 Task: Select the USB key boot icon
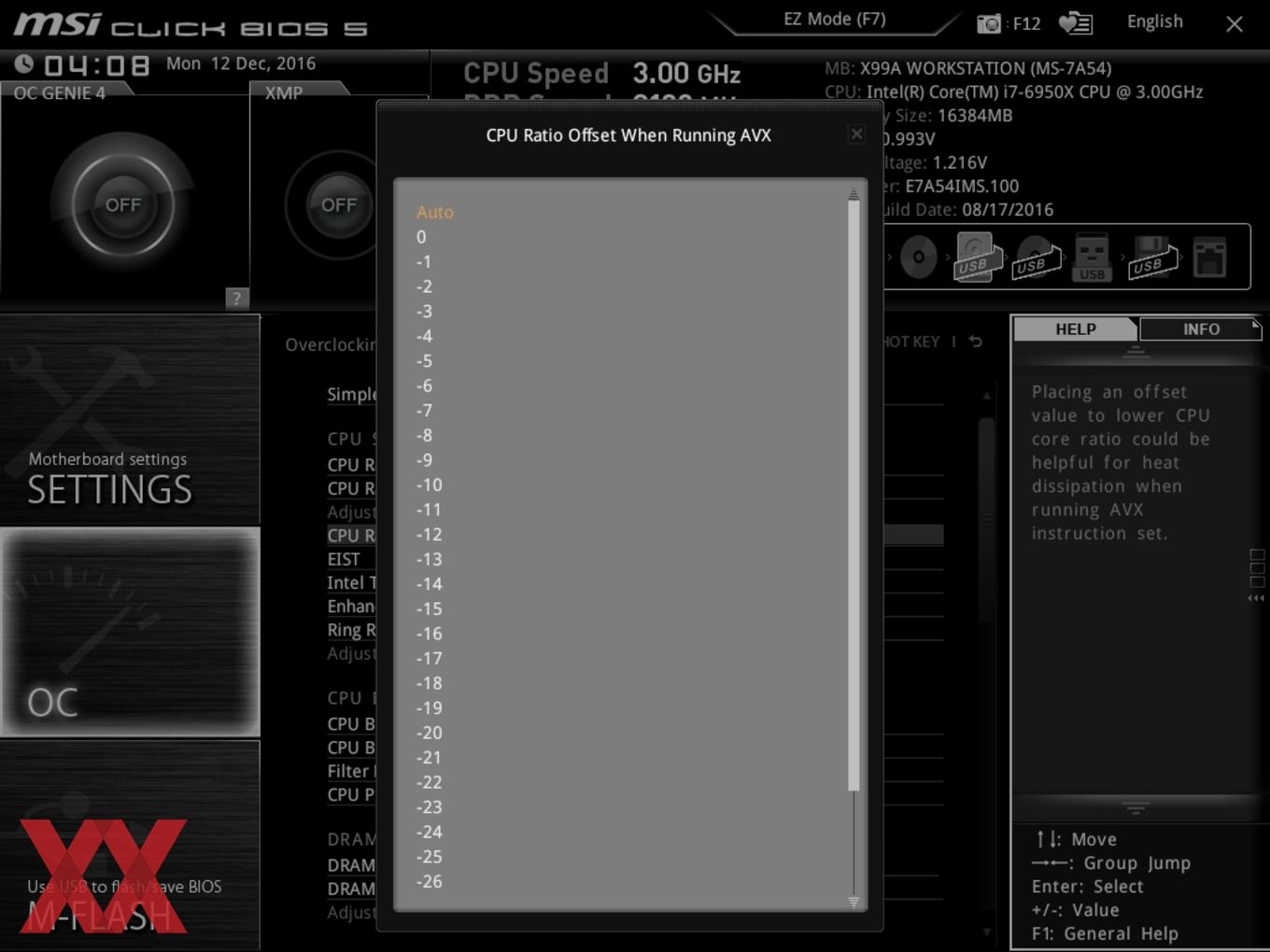click(x=1092, y=257)
